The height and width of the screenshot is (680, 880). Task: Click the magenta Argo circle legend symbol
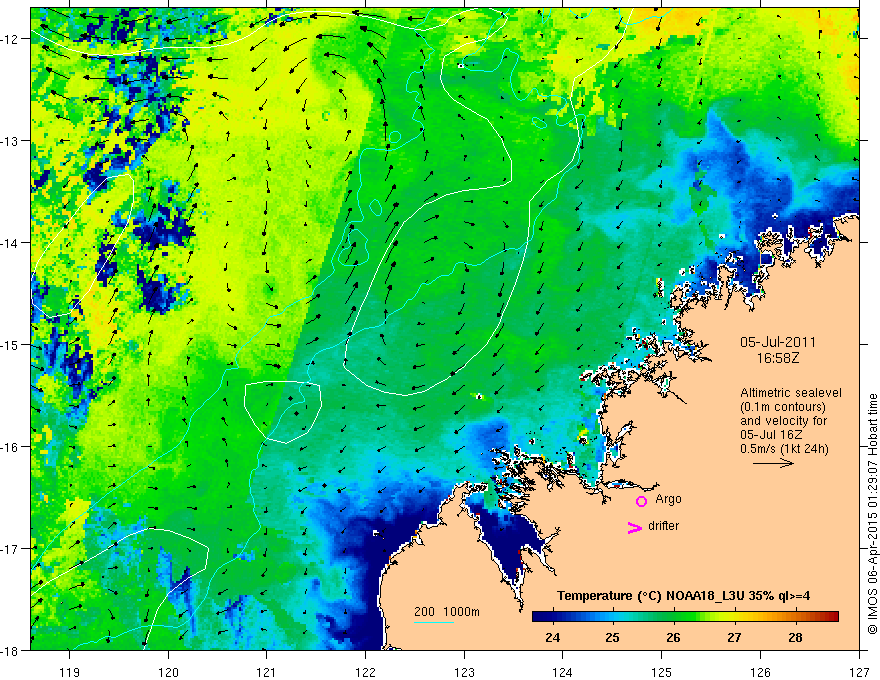pos(641,501)
